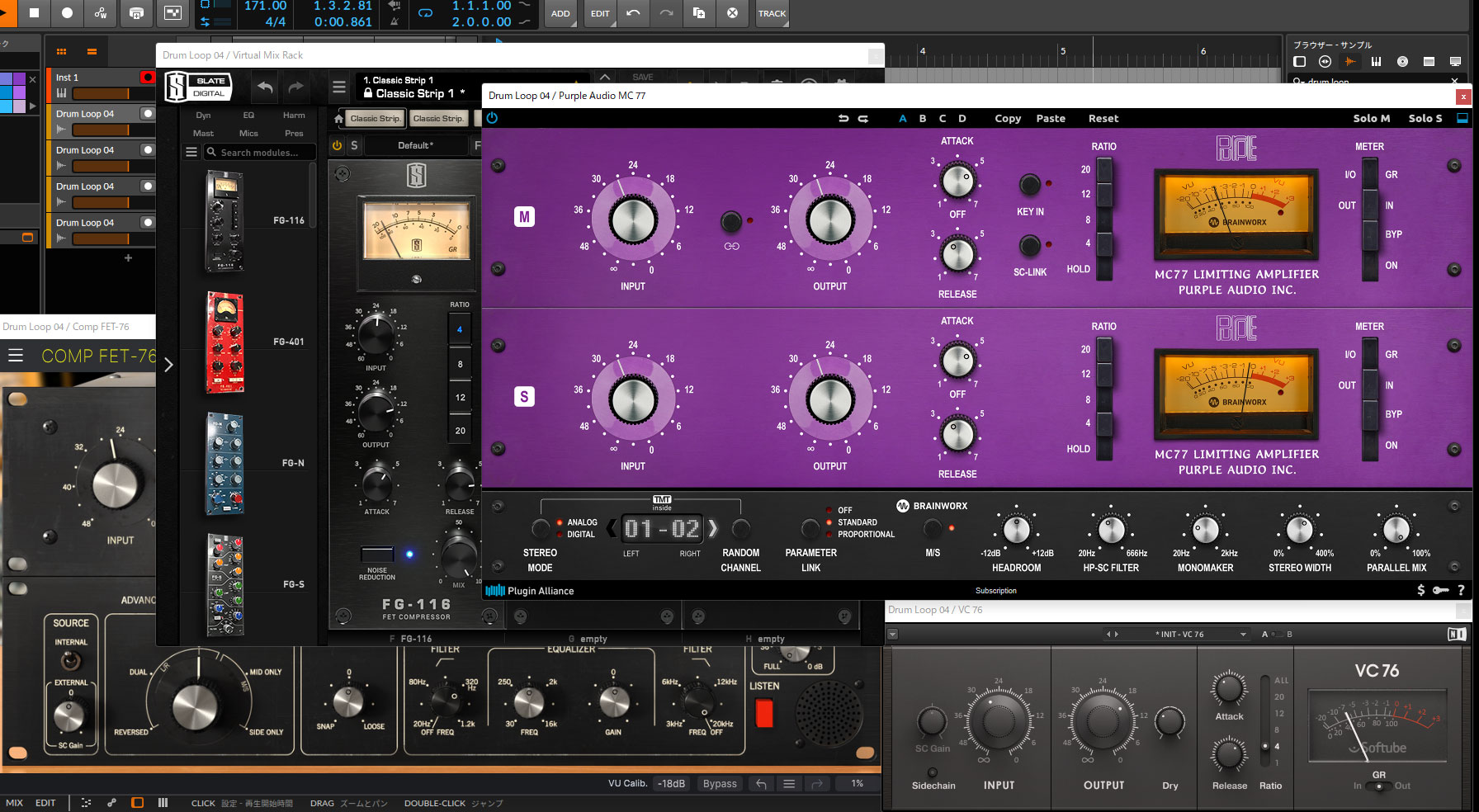Open the Slate Digital hamburger menu
The width and height of the screenshot is (1479, 812).
pos(339,87)
